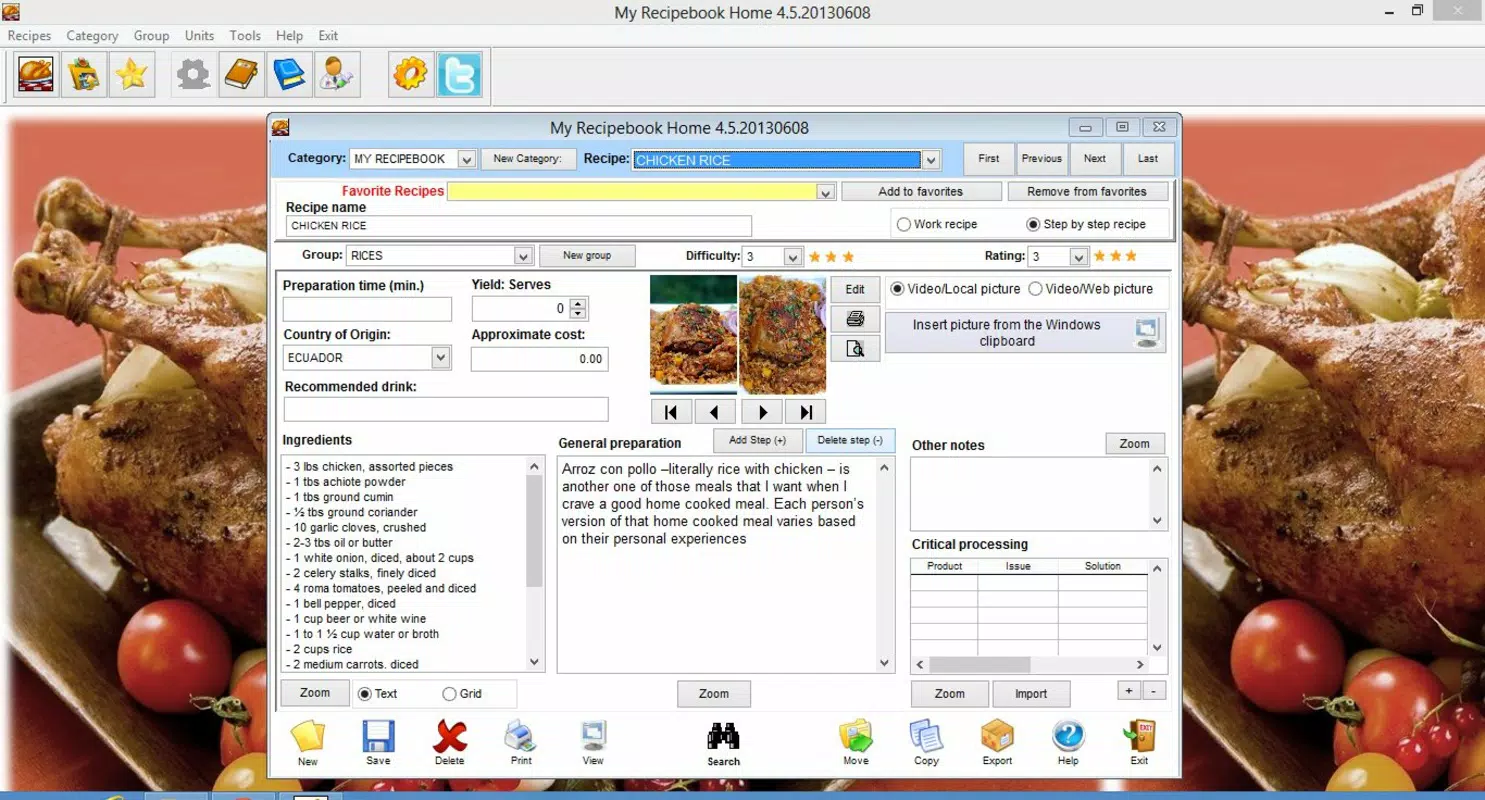Image resolution: width=1485 pixels, height=800 pixels.
Task: Select Step by step recipe option
Action: click(x=1033, y=225)
